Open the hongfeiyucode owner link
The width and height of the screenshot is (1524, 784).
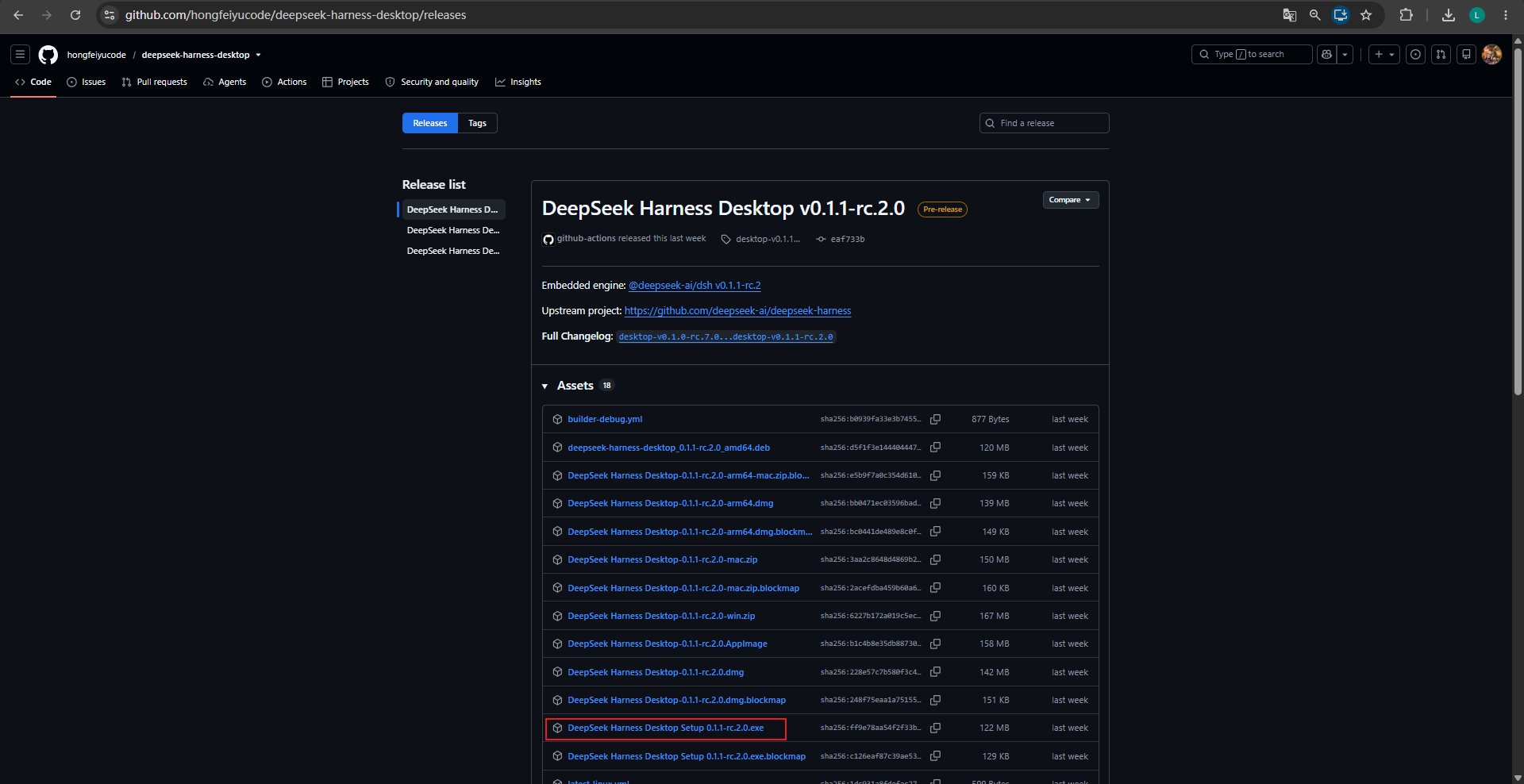(x=97, y=55)
